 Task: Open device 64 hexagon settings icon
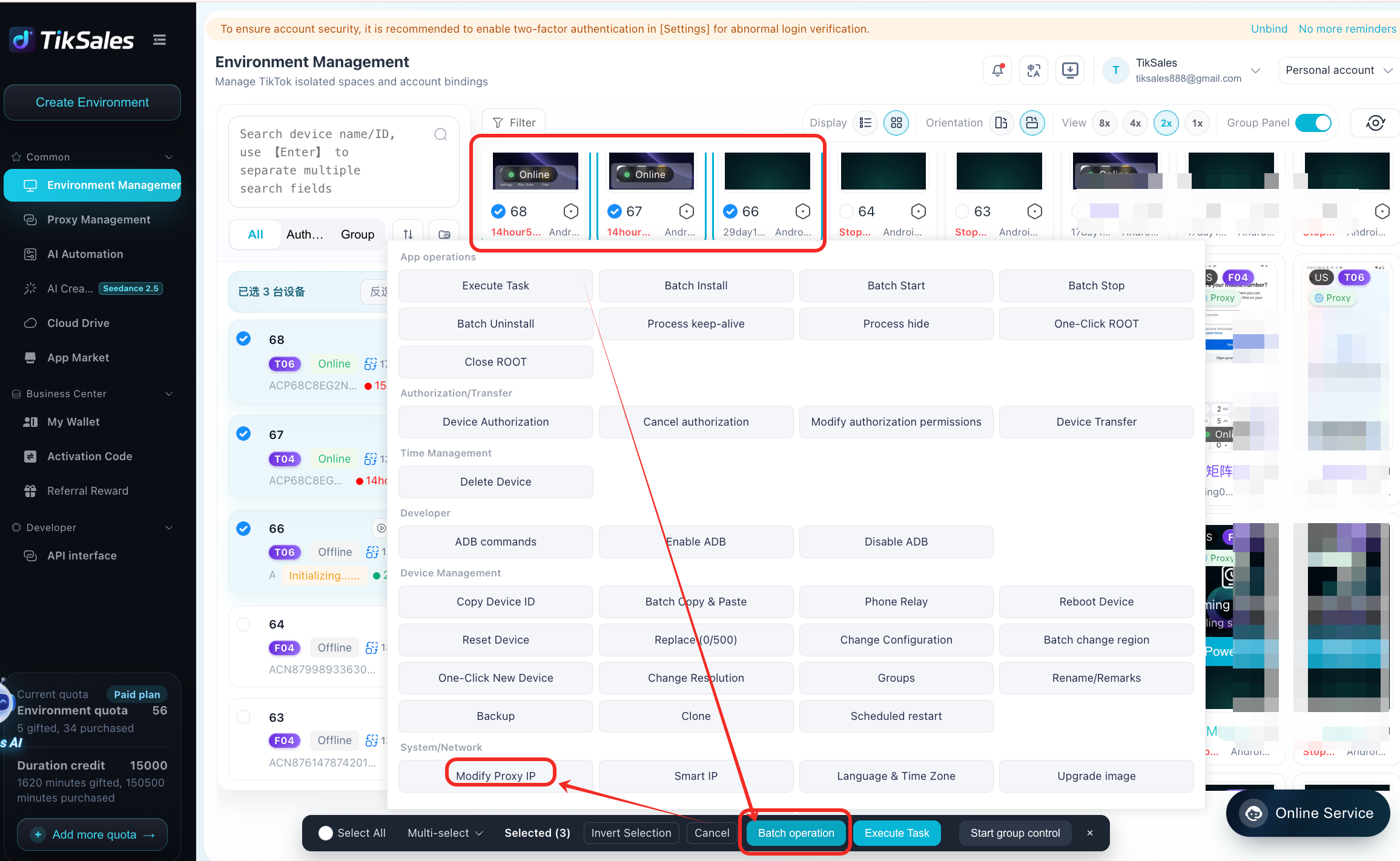point(919,211)
